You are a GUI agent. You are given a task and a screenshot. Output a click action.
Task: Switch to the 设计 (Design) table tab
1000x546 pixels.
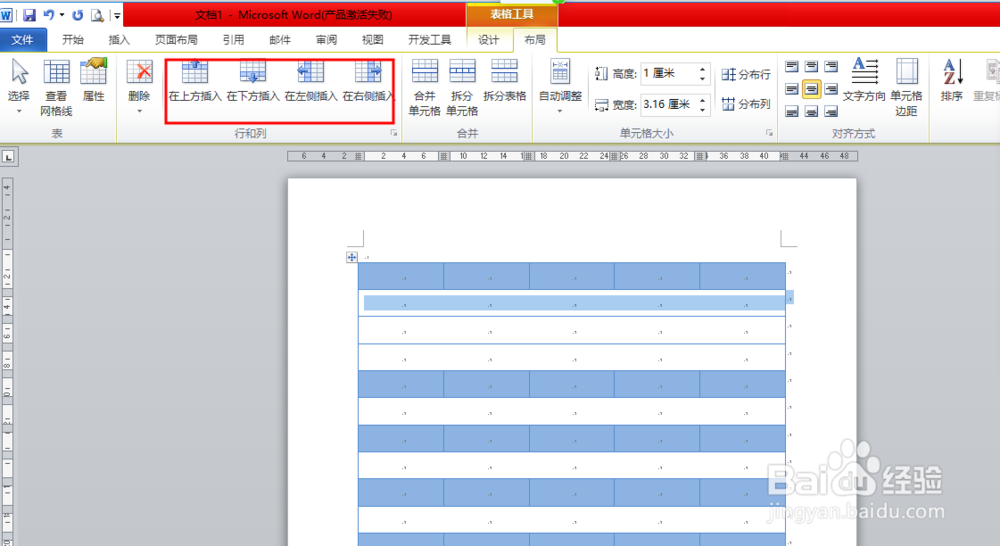(489, 40)
